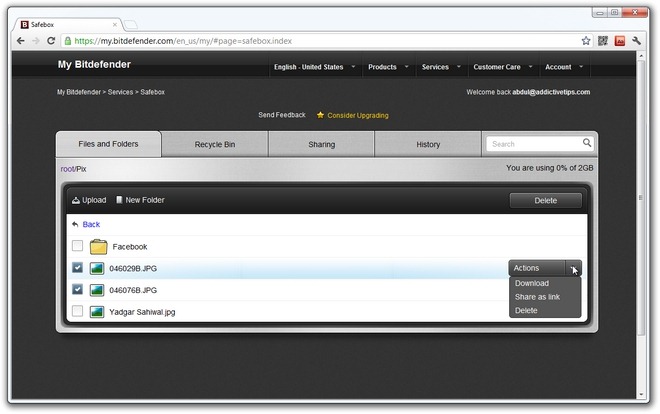Click the Actions button label
Image resolution: width=660 pixels, height=414 pixels.
pyautogui.click(x=526, y=268)
